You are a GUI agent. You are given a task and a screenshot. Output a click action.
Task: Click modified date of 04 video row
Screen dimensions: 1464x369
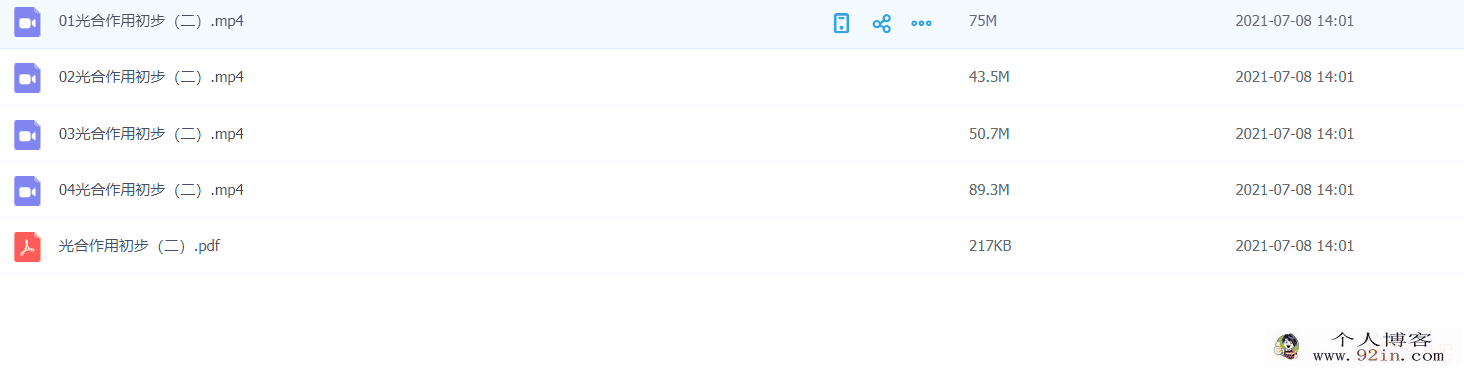pos(1294,189)
